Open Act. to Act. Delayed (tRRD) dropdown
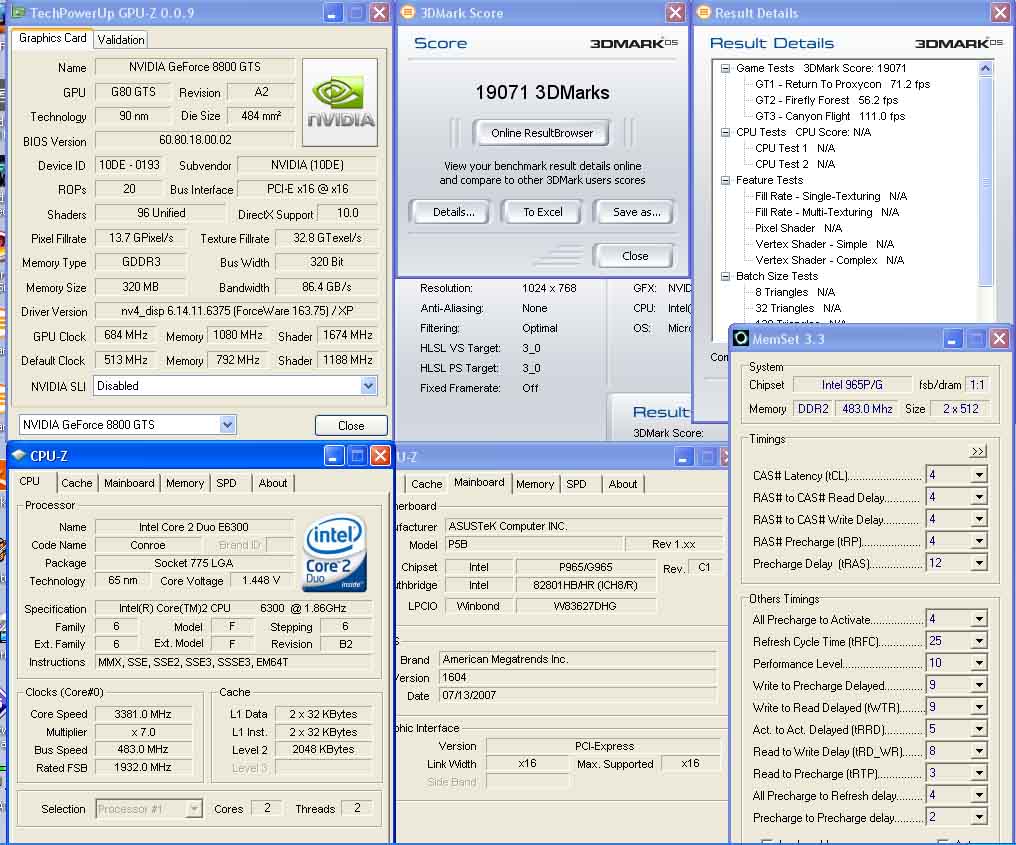Image resolution: width=1016 pixels, height=845 pixels. (979, 729)
